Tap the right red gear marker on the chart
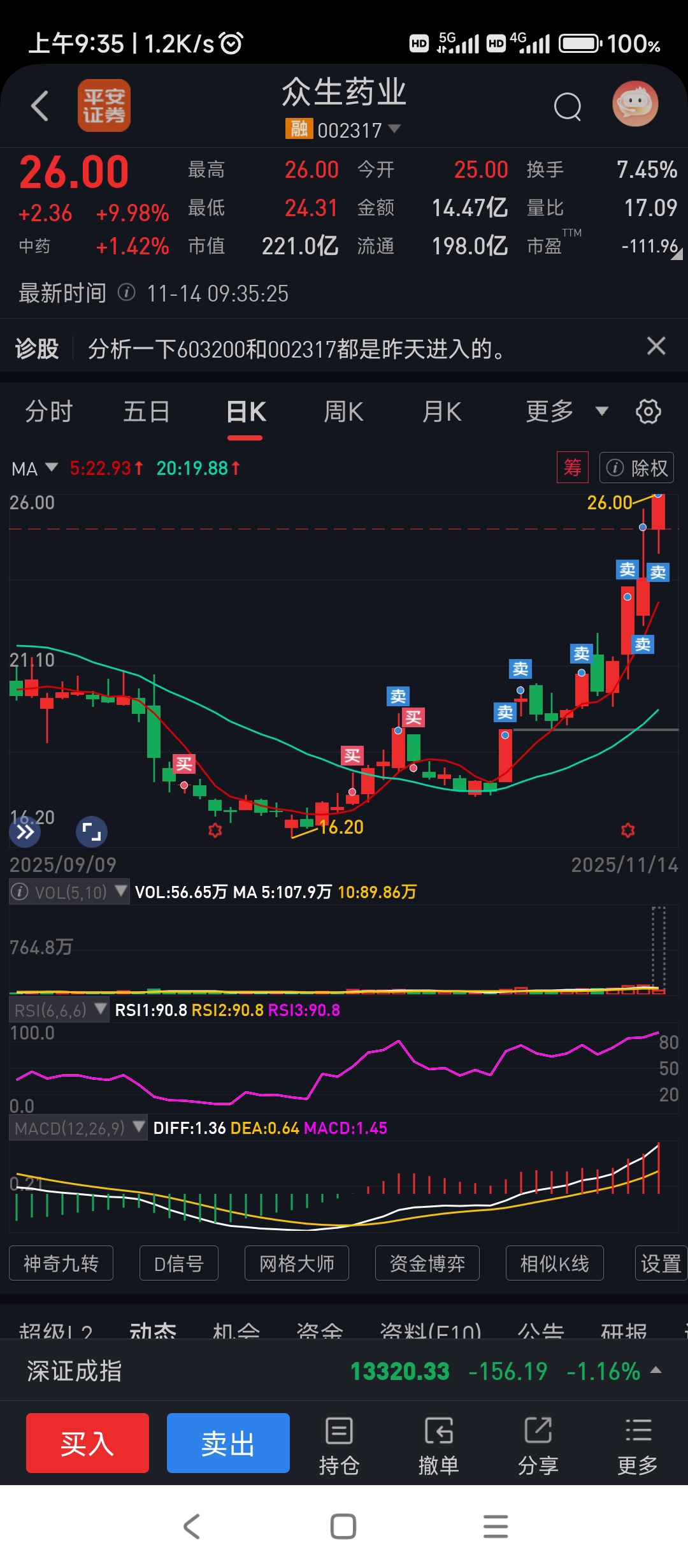This screenshot has width=688, height=1568. [628, 830]
